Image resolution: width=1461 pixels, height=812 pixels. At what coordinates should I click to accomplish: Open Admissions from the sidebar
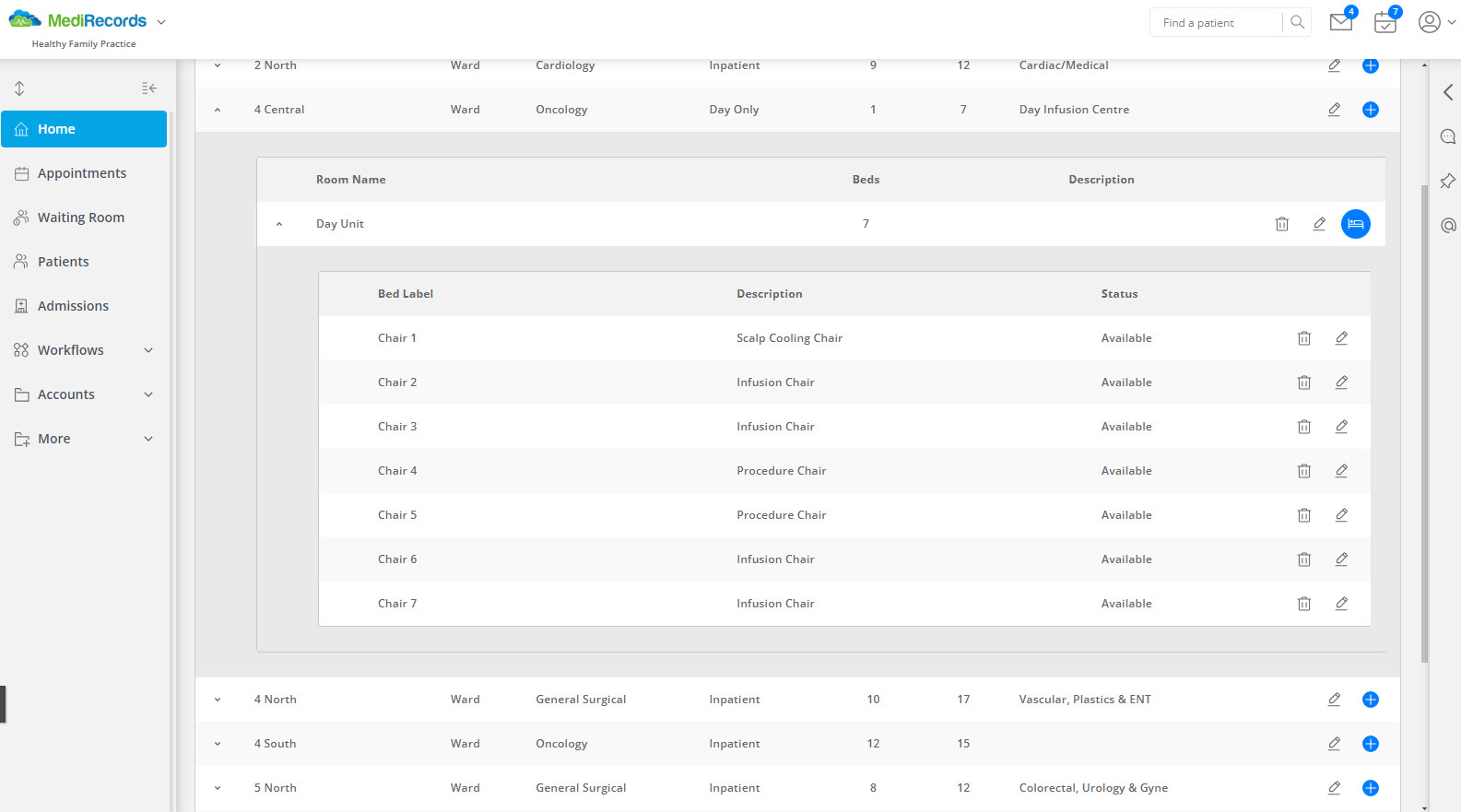click(x=73, y=306)
